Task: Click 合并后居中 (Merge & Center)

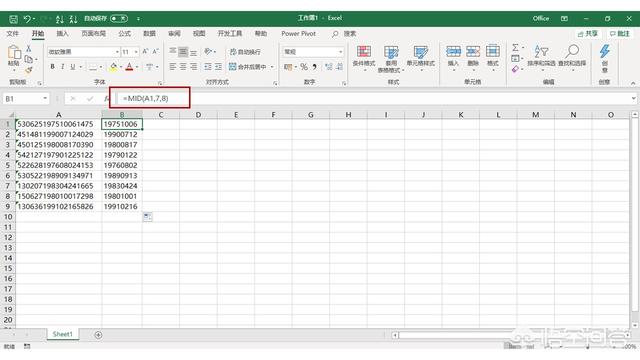Action: (248, 67)
